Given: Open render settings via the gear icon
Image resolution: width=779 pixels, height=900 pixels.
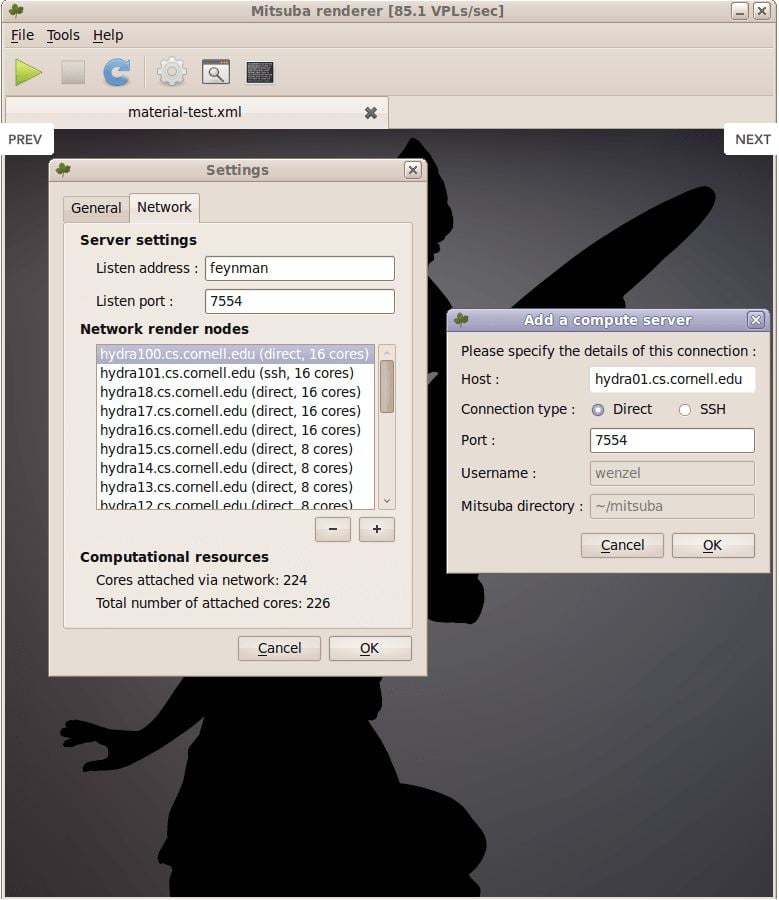Looking at the screenshot, I should click(172, 73).
